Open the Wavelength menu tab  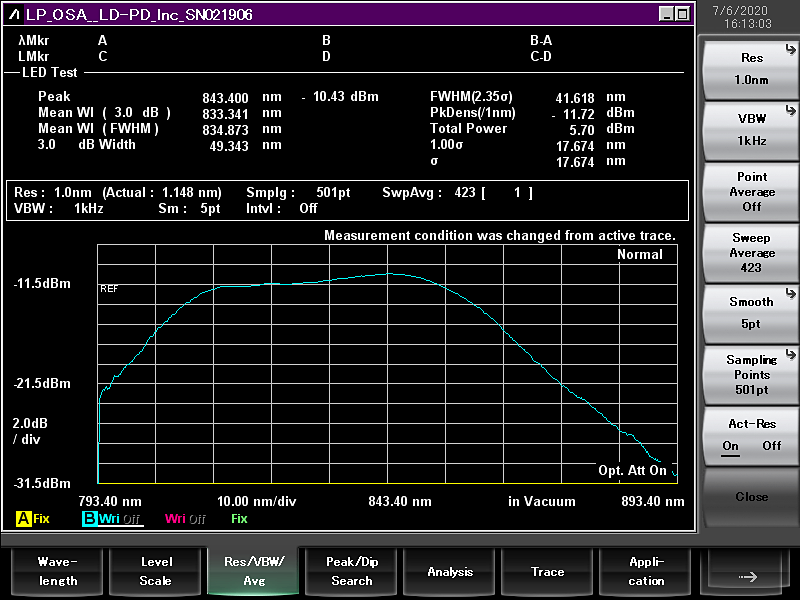click(x=57, y=571)
